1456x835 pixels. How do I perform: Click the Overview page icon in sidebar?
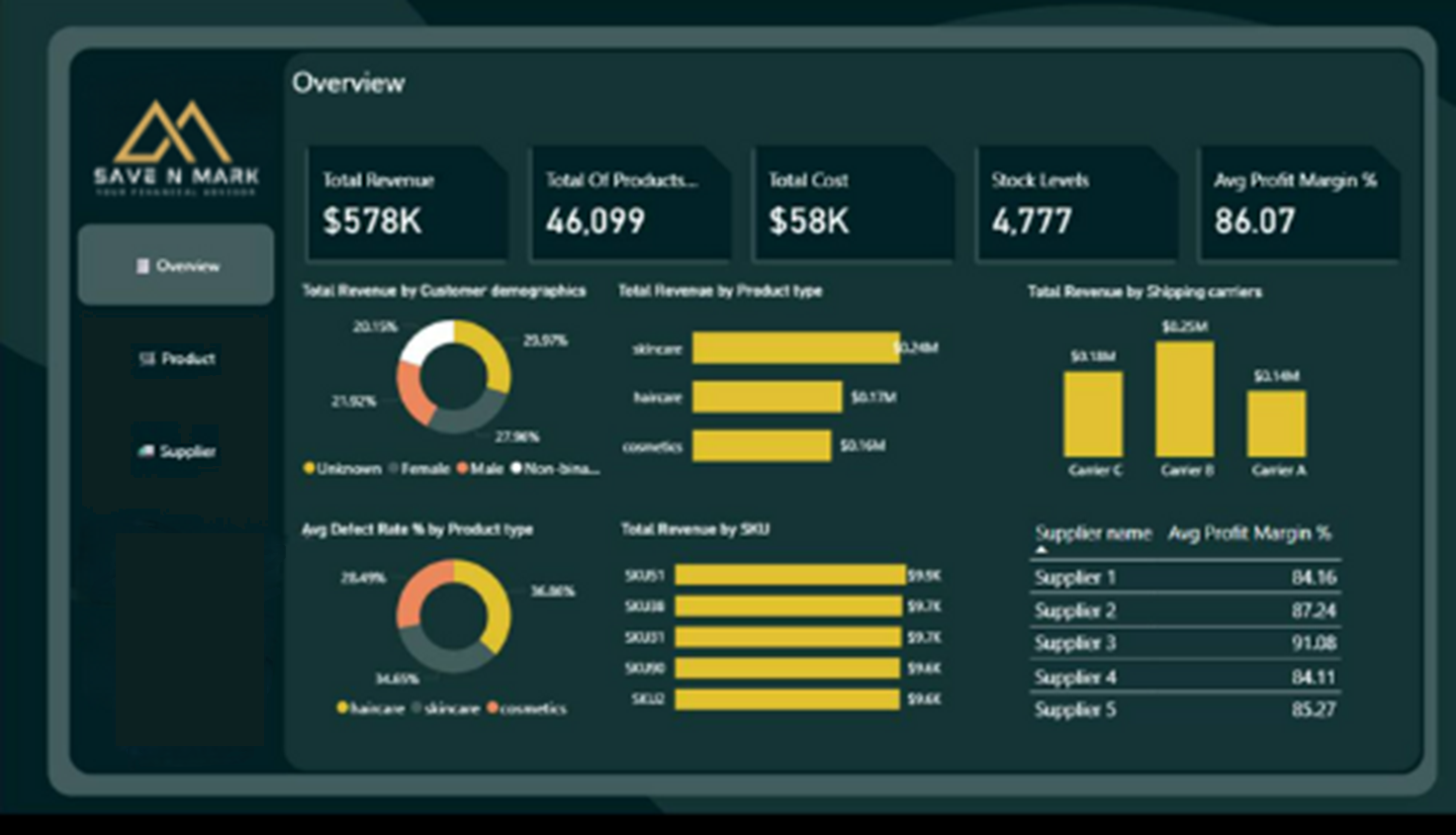[142, 266]
